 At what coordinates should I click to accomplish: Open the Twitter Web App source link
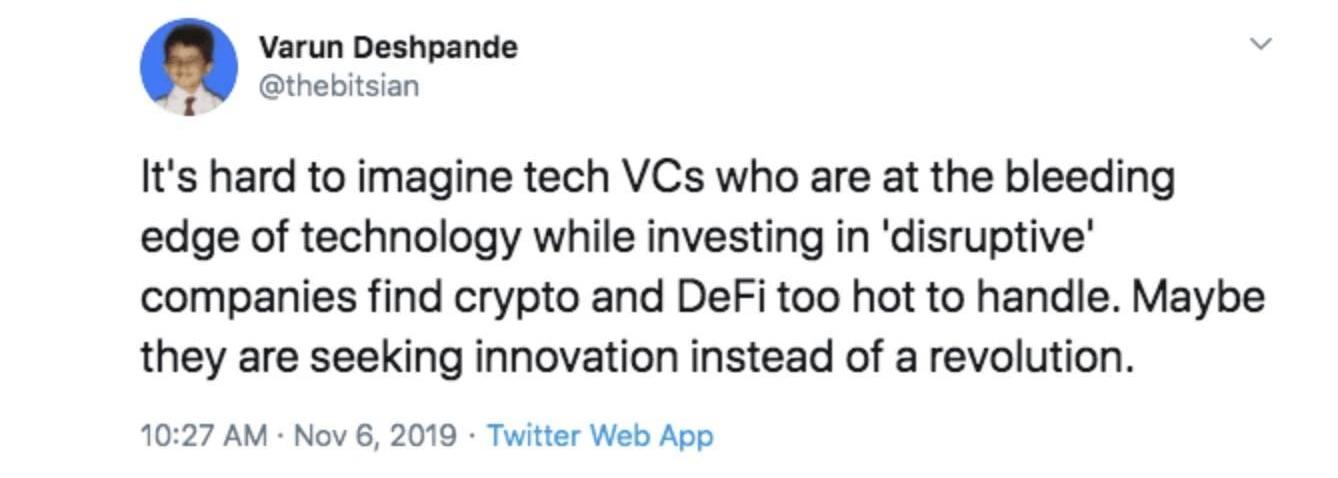pyautogui.click(x=600, y=436)
